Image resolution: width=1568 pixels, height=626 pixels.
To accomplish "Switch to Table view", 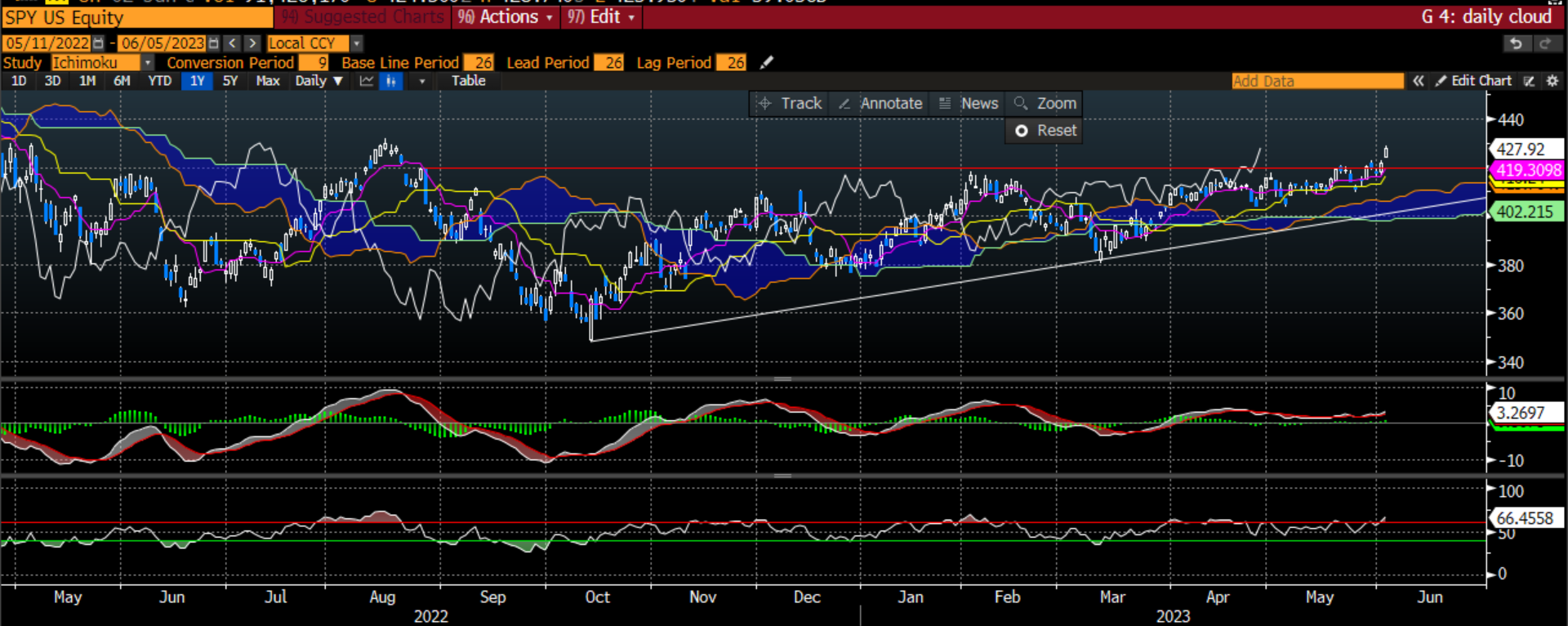I will (x=469, y=81).
